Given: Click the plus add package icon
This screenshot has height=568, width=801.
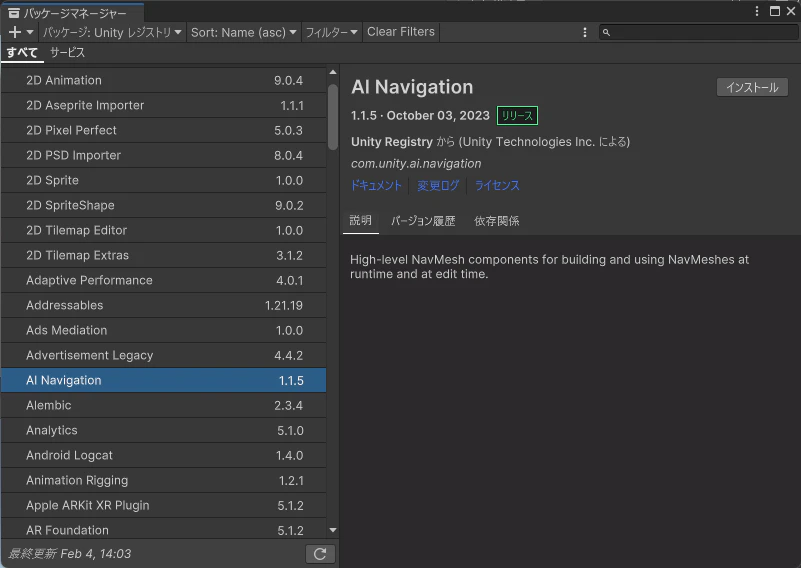Looking at the screenshot, I should pos(15,32).
